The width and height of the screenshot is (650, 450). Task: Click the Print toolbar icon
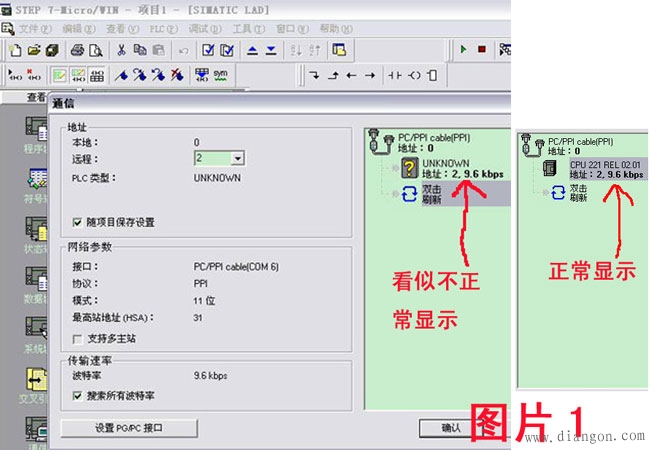(77, 49)
